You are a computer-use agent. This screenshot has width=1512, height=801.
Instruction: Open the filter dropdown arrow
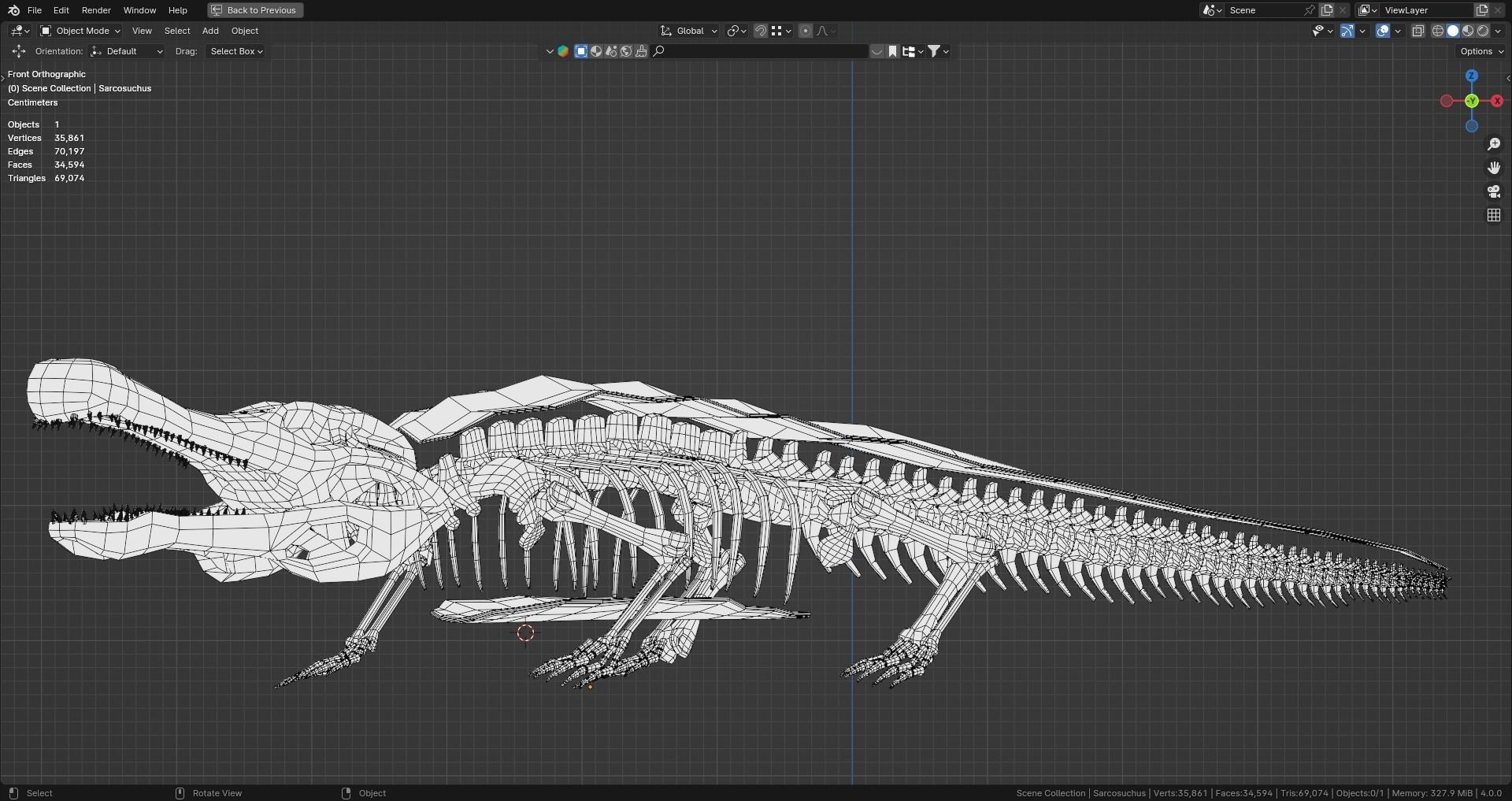tap(946, 51)
